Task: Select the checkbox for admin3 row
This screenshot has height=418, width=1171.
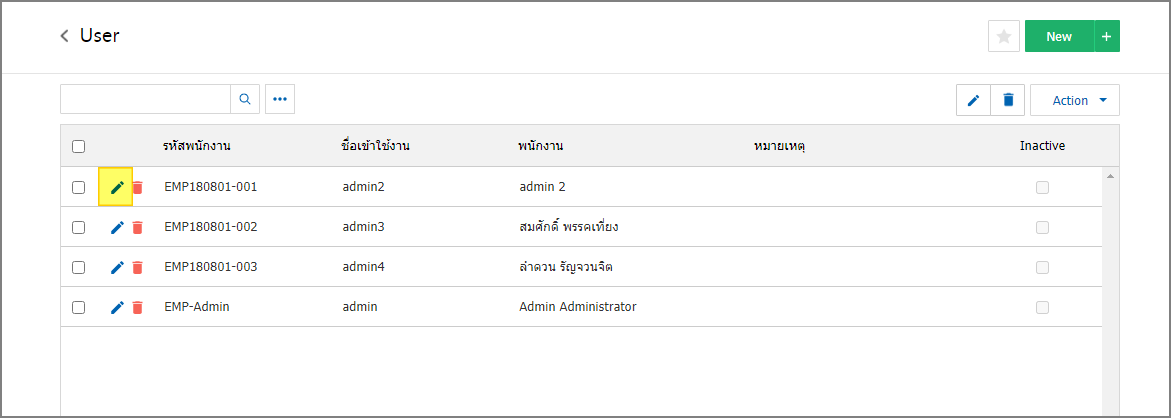Action: click(x=78, y=228)
